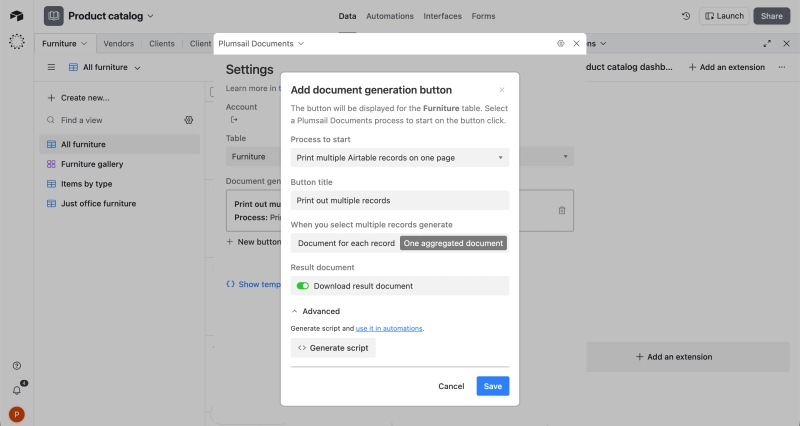Switch to the Data tab
This screenshot has height=426, width=800.
(x=347, y=16)
